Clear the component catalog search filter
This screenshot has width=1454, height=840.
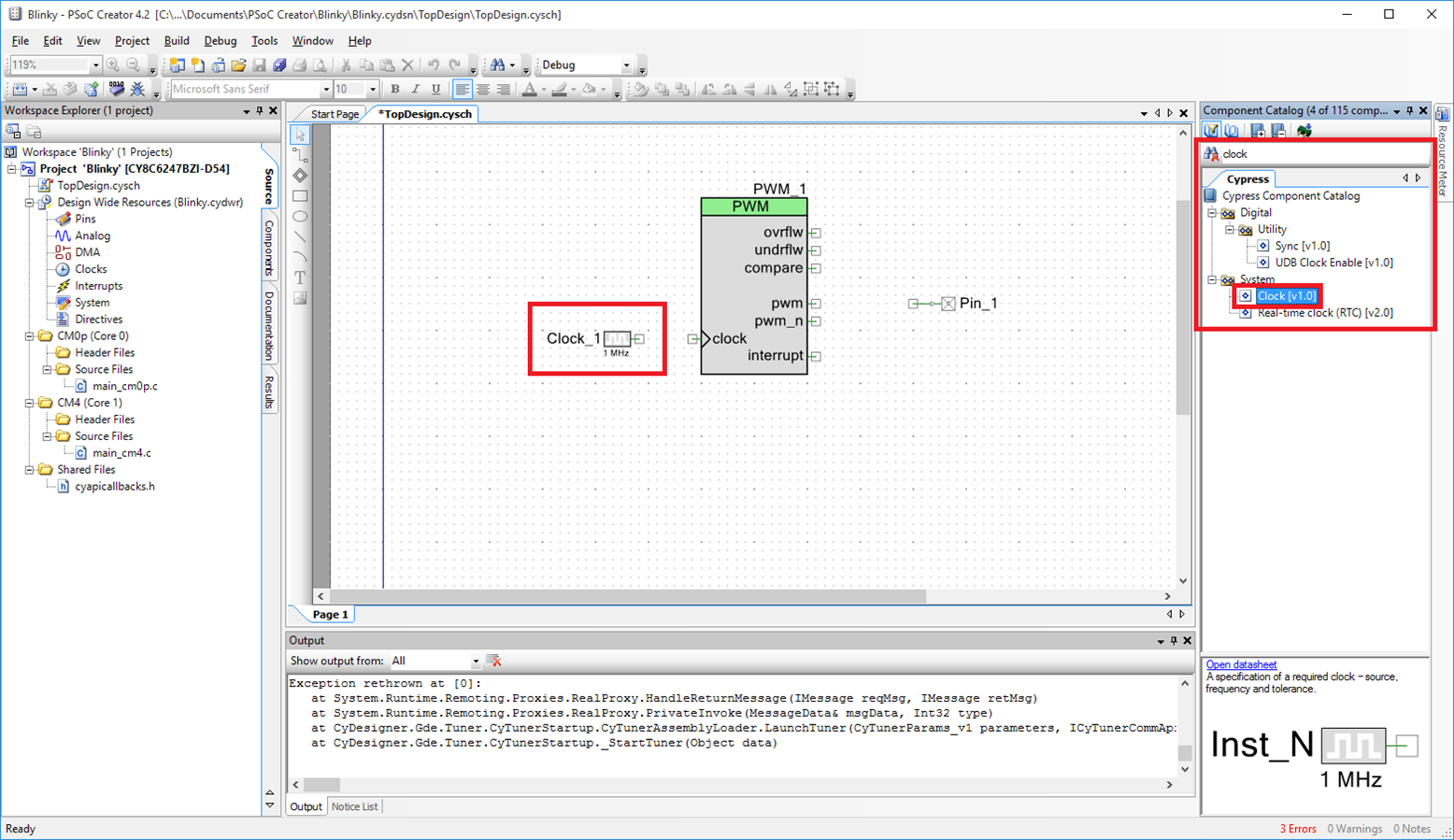(1212, 154)
